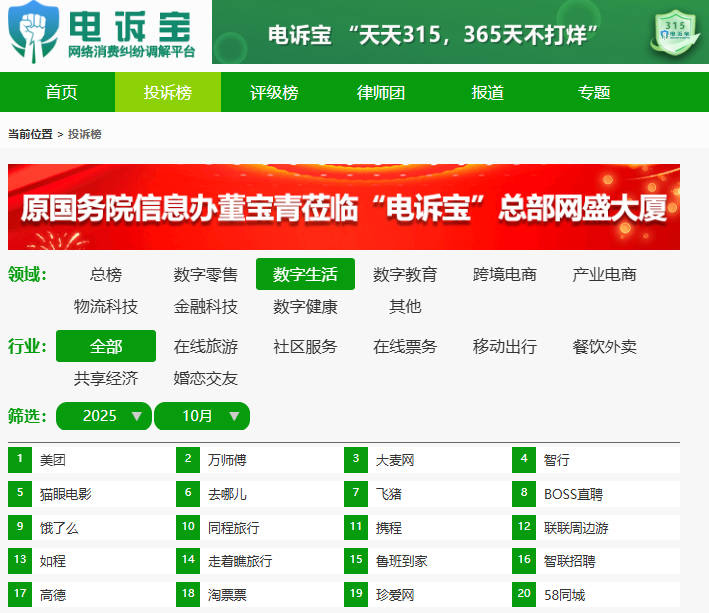Open the 2025 year dropdown
This screenshot has height=613, width=709.
tap(104, 416)
